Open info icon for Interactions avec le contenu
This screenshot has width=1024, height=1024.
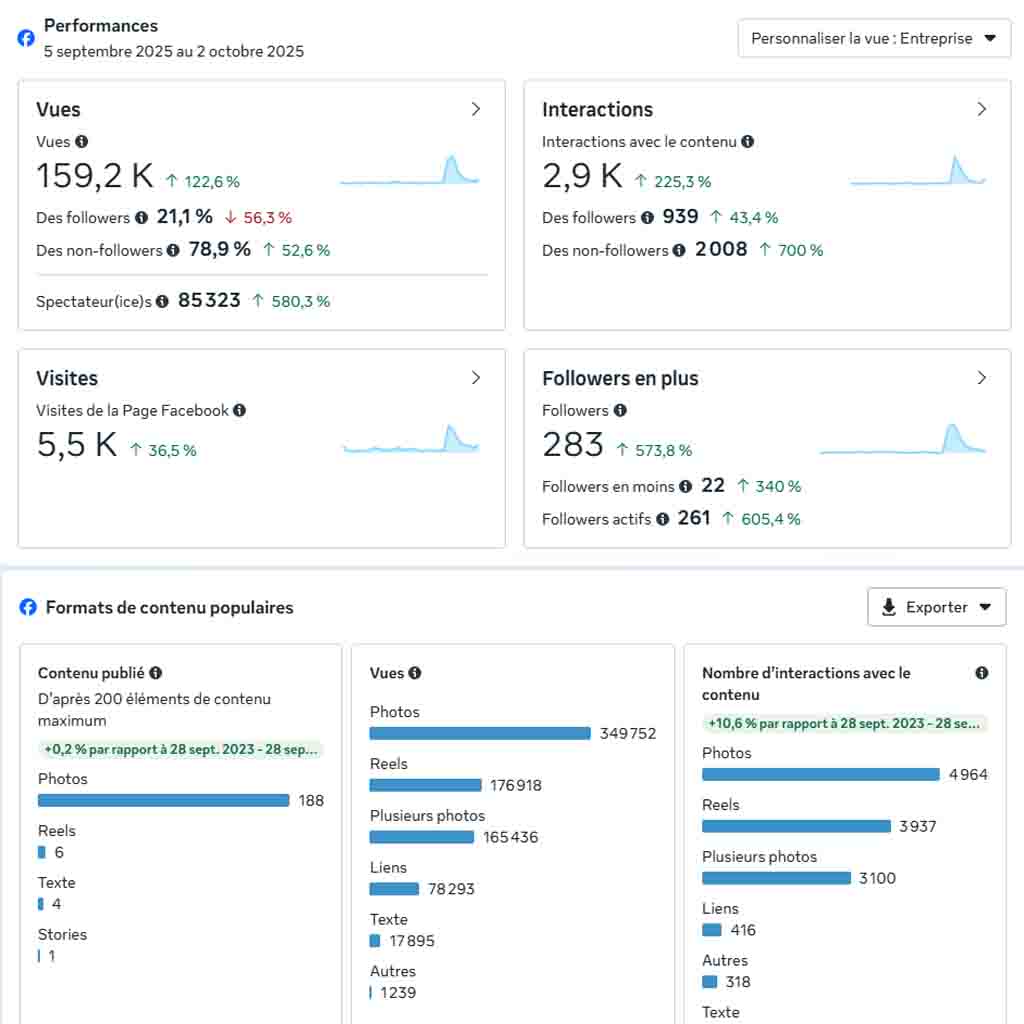748,141
